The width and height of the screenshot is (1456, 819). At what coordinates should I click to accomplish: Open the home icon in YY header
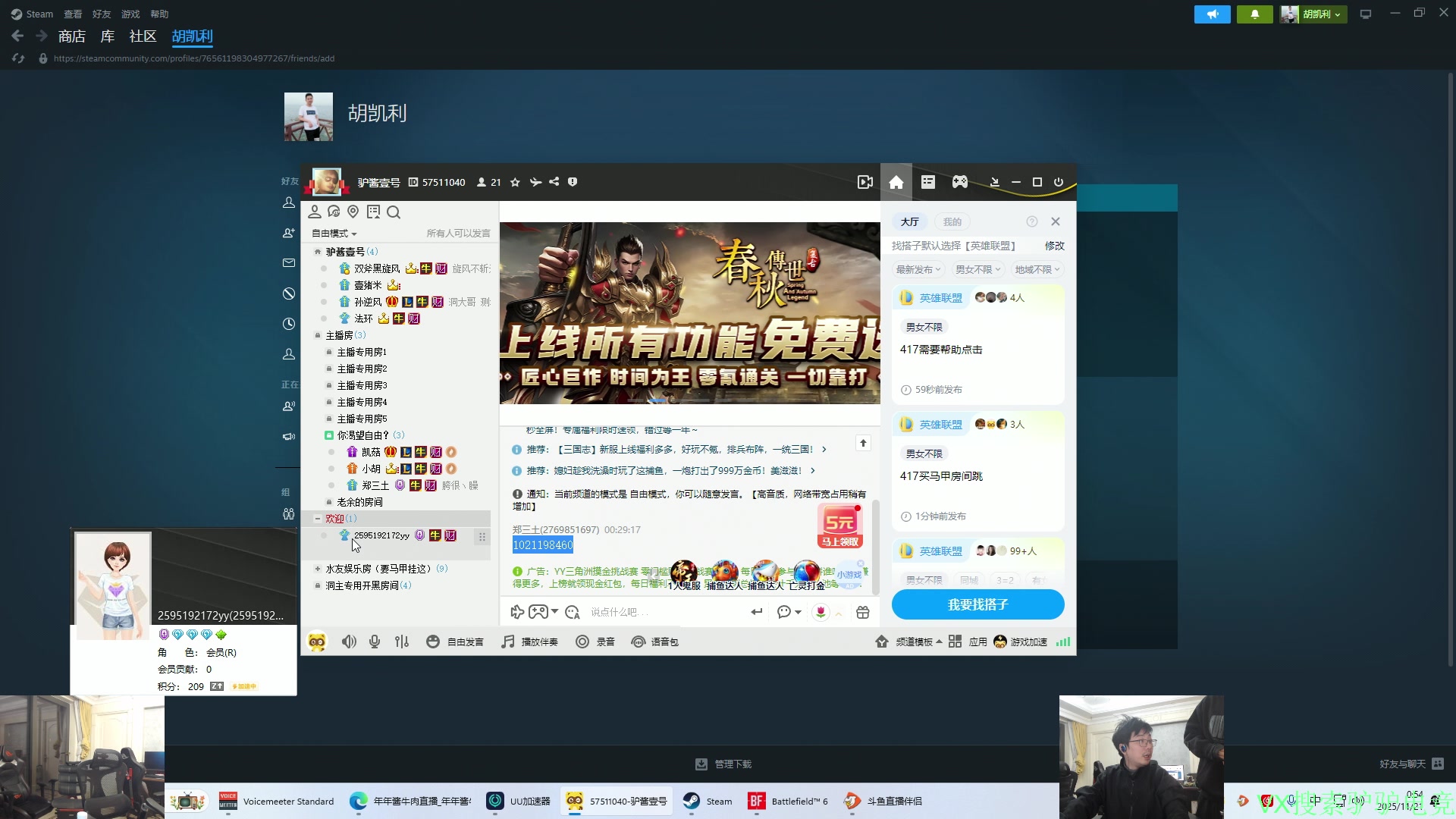pyautogui.click(x=896, y=182)
